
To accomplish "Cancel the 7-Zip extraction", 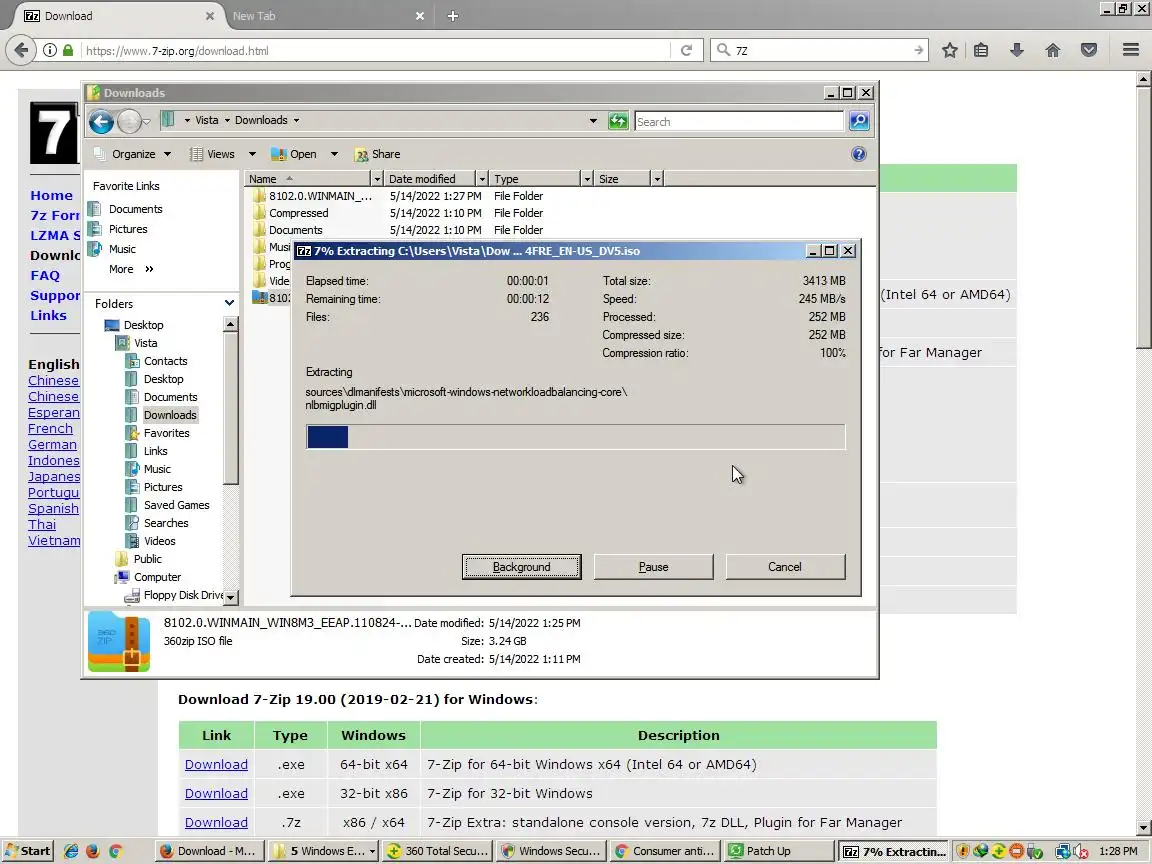I will [785, 566].
